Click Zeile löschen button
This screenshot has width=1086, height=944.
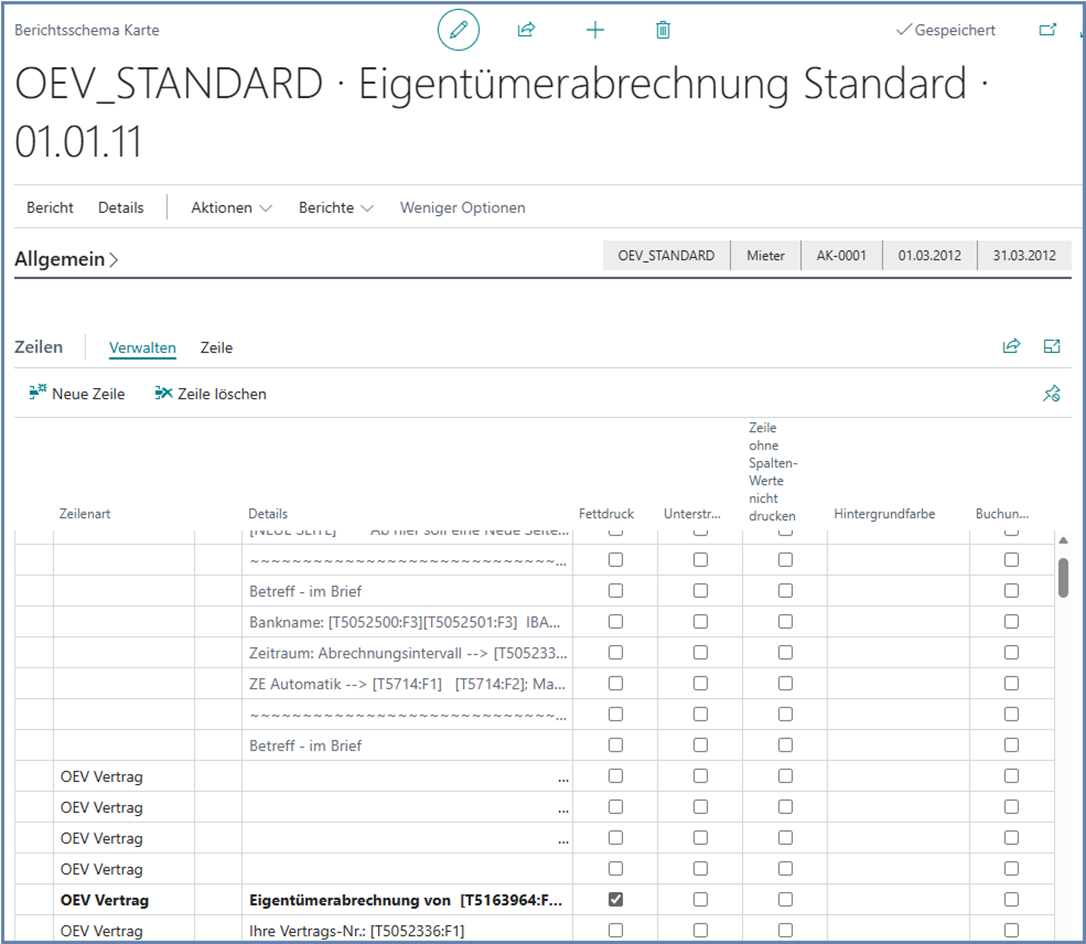(x=211, y=394)
